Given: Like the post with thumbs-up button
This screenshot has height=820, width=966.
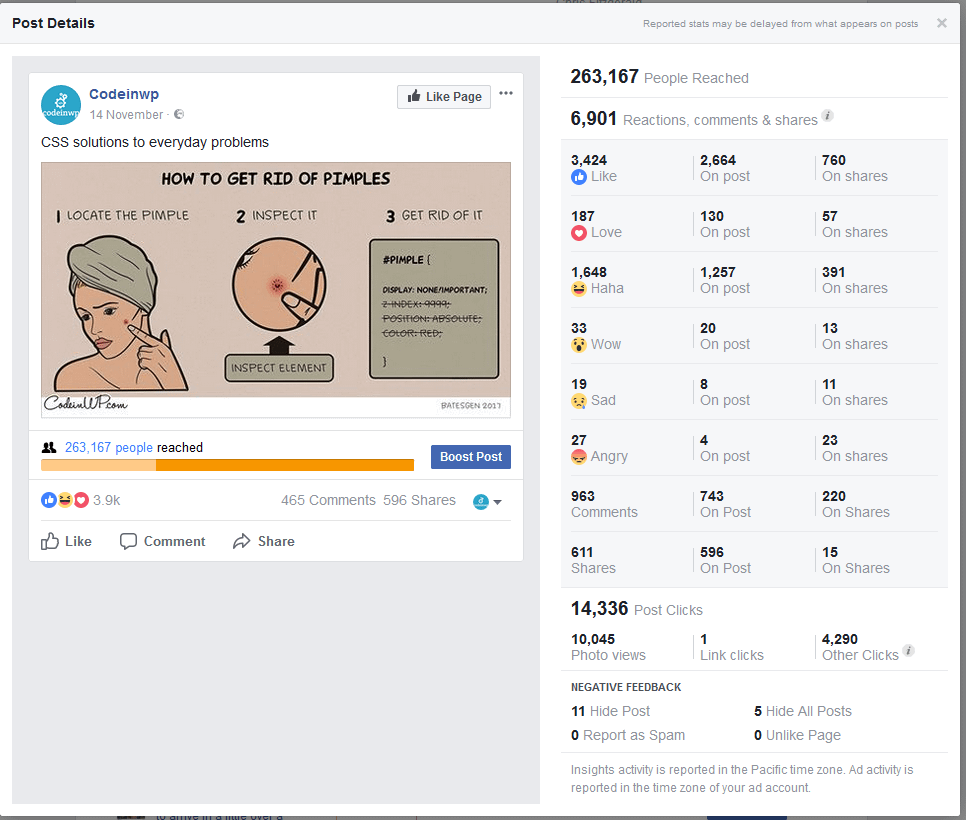Looking at the screenshot, I should (66, 541).
